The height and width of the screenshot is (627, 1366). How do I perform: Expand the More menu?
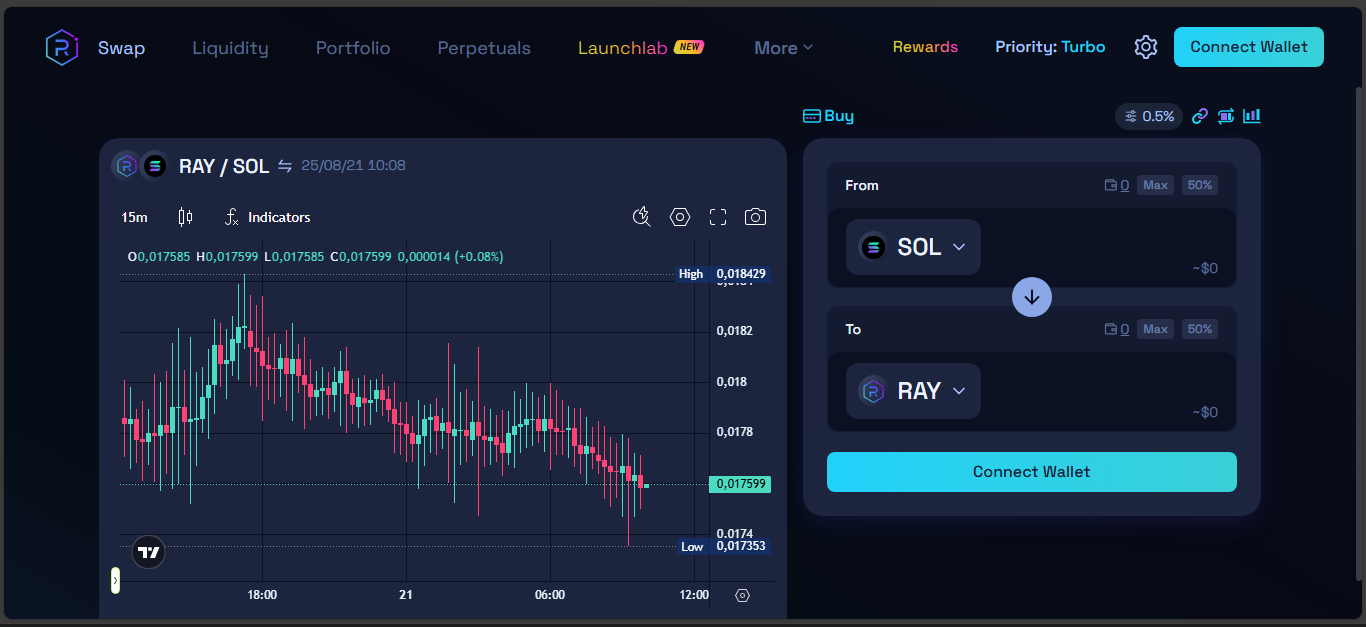783,48
